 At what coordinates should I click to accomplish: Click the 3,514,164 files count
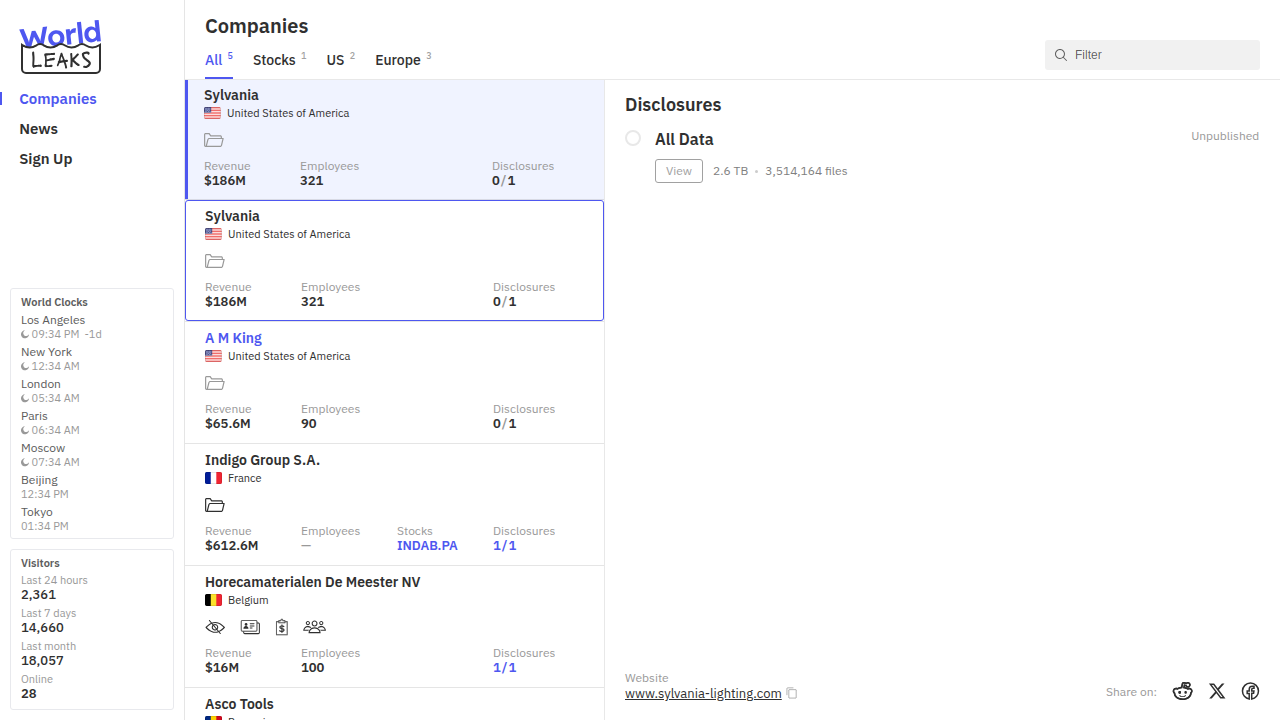[806, 171]
